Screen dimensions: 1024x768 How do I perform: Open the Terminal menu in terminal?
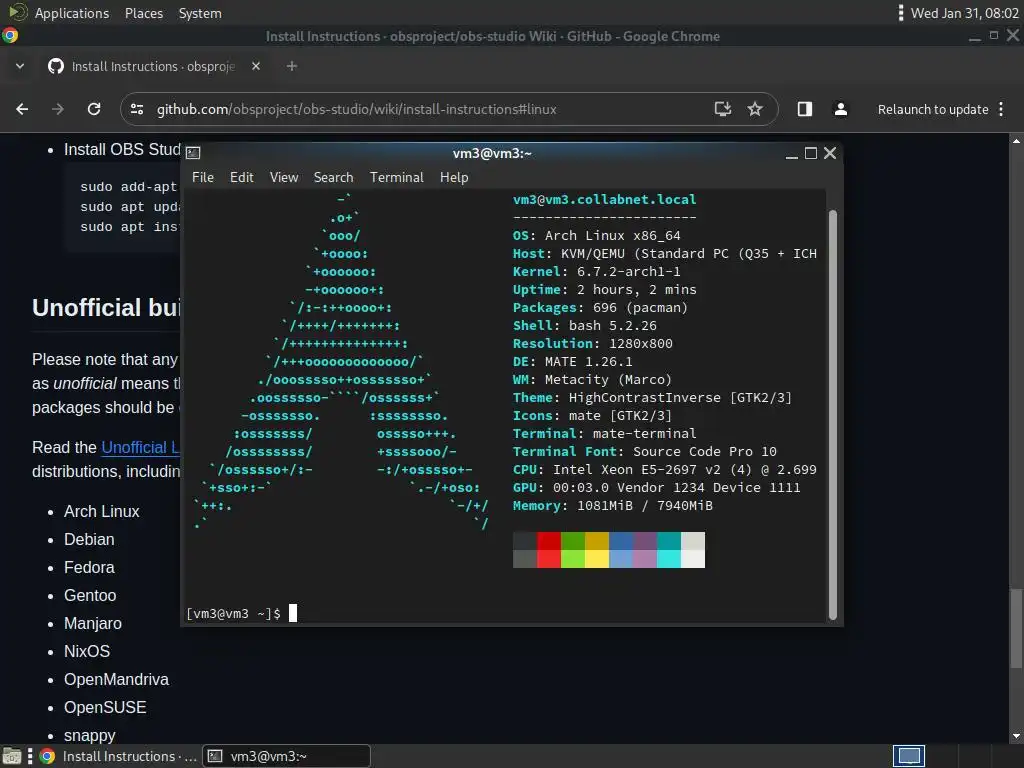396,177
